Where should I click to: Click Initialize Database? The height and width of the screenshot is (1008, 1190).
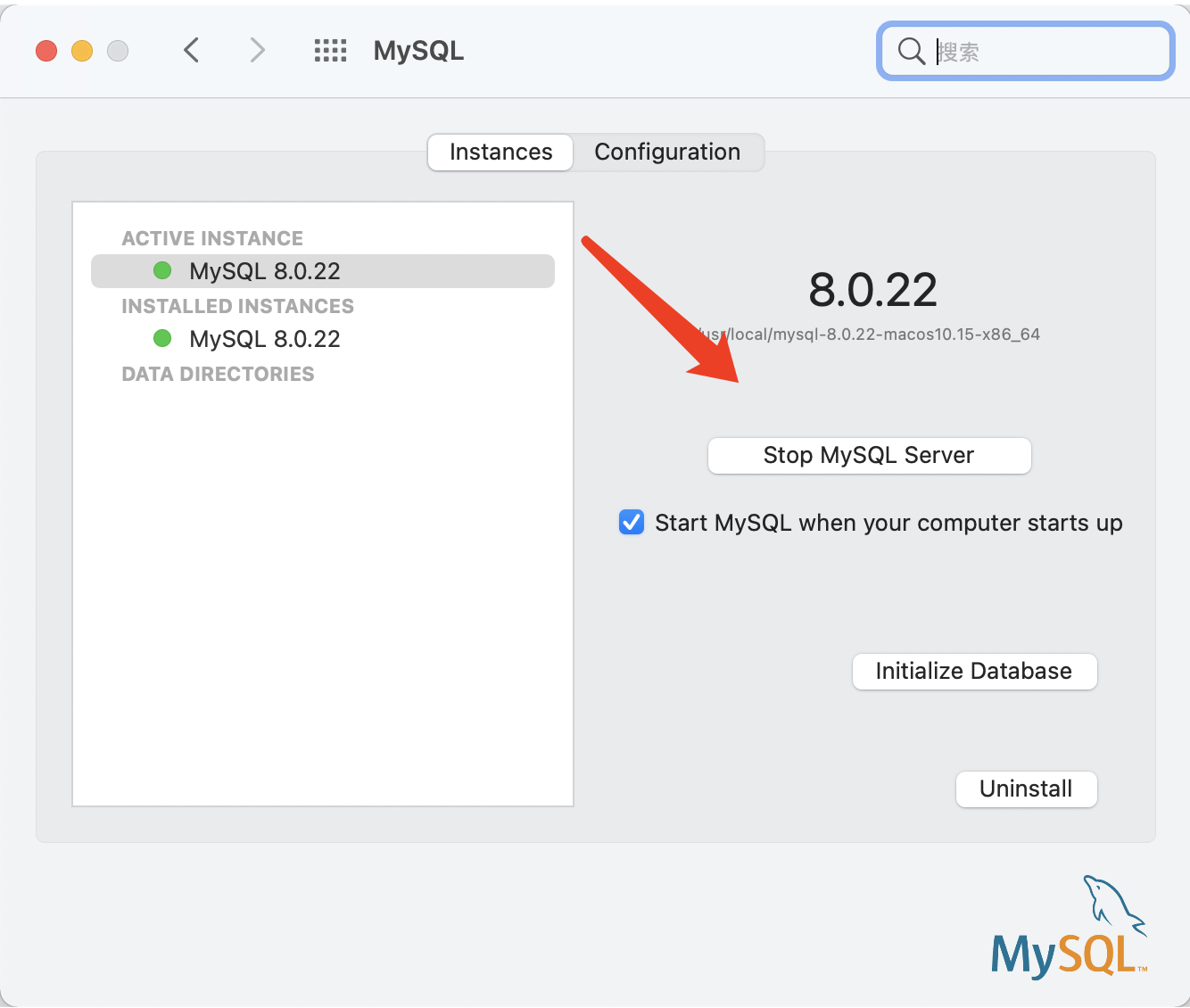[974, 671]
